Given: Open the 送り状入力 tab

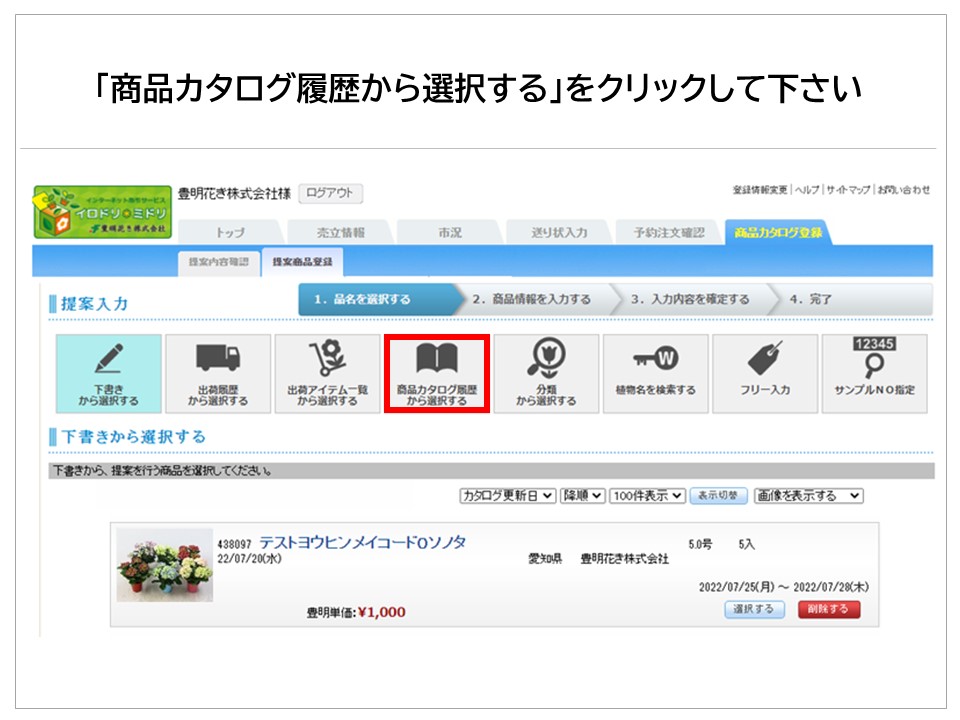Looking at the screenshot, I should [x=559, y=232].
